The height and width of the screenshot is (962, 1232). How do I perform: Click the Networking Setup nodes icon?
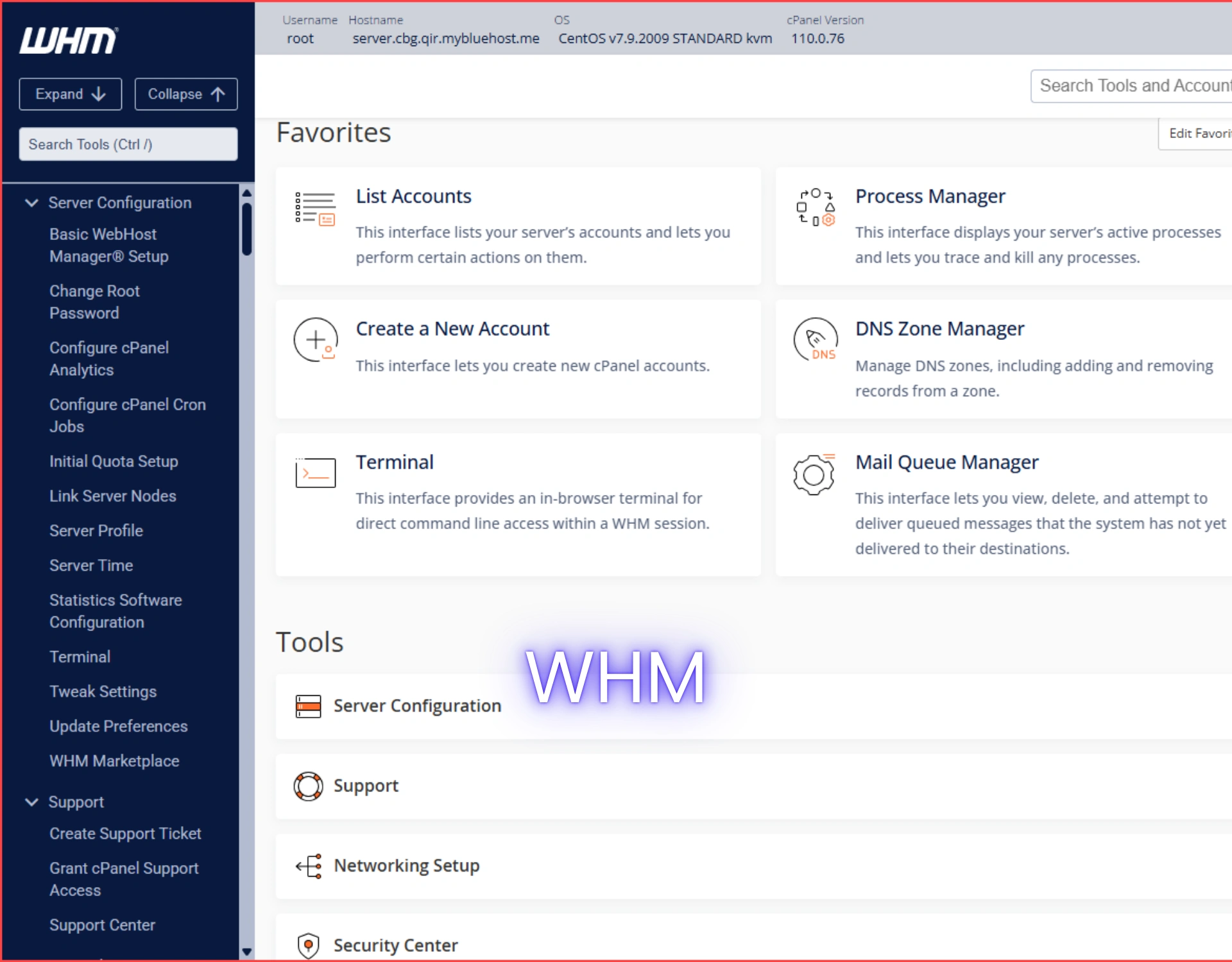[308, 866]
